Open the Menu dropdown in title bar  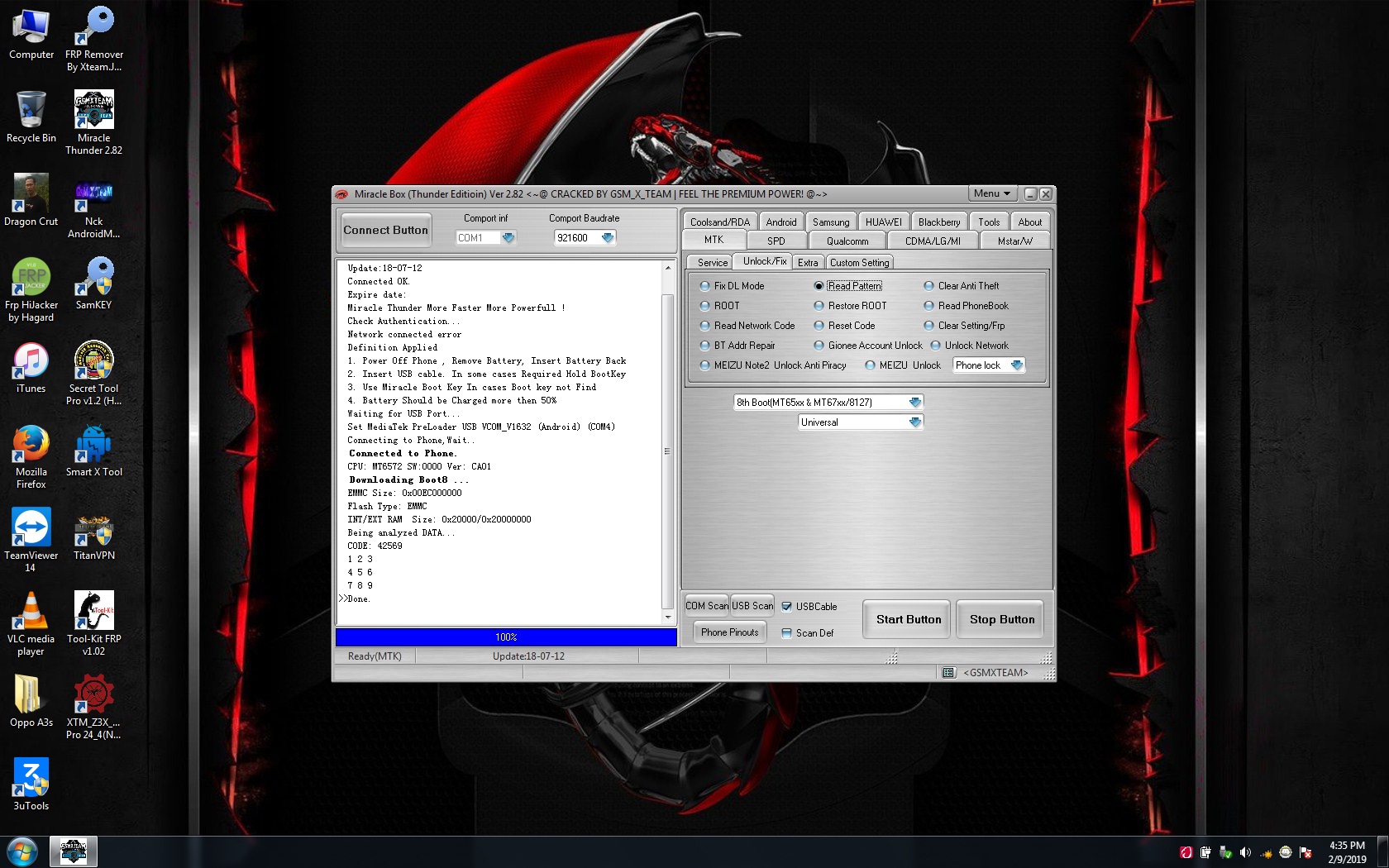click(x=992, y=193)
